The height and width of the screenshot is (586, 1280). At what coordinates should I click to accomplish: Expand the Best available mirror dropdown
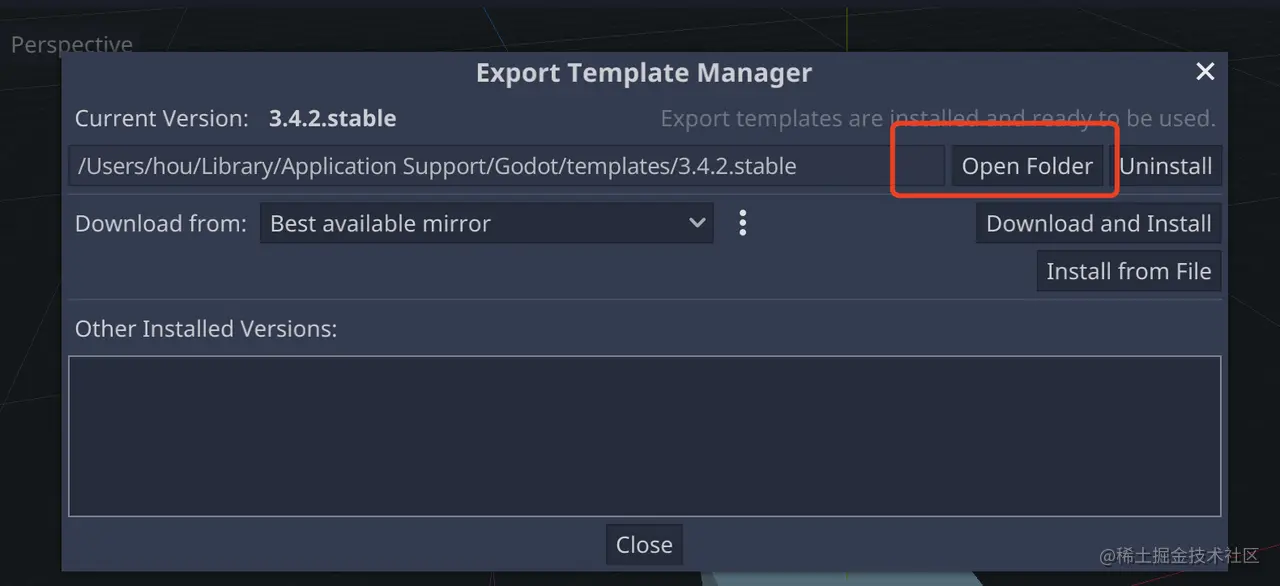tap(487, 223)
